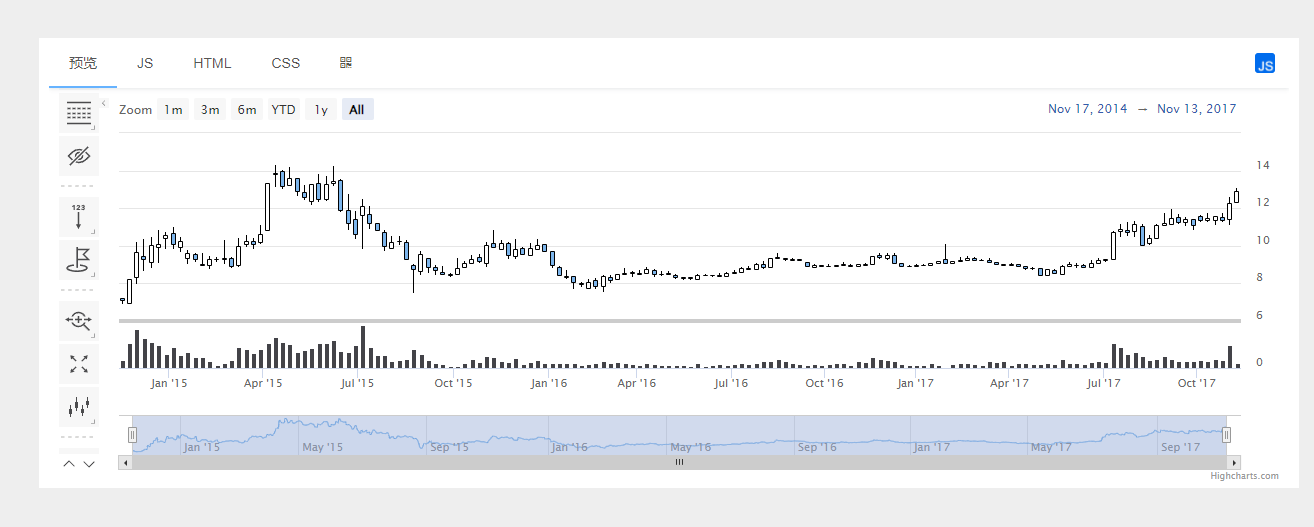Click the navigator scrollbar left arrow
This screenshot has width=1314, height=527.
point(125,462)
